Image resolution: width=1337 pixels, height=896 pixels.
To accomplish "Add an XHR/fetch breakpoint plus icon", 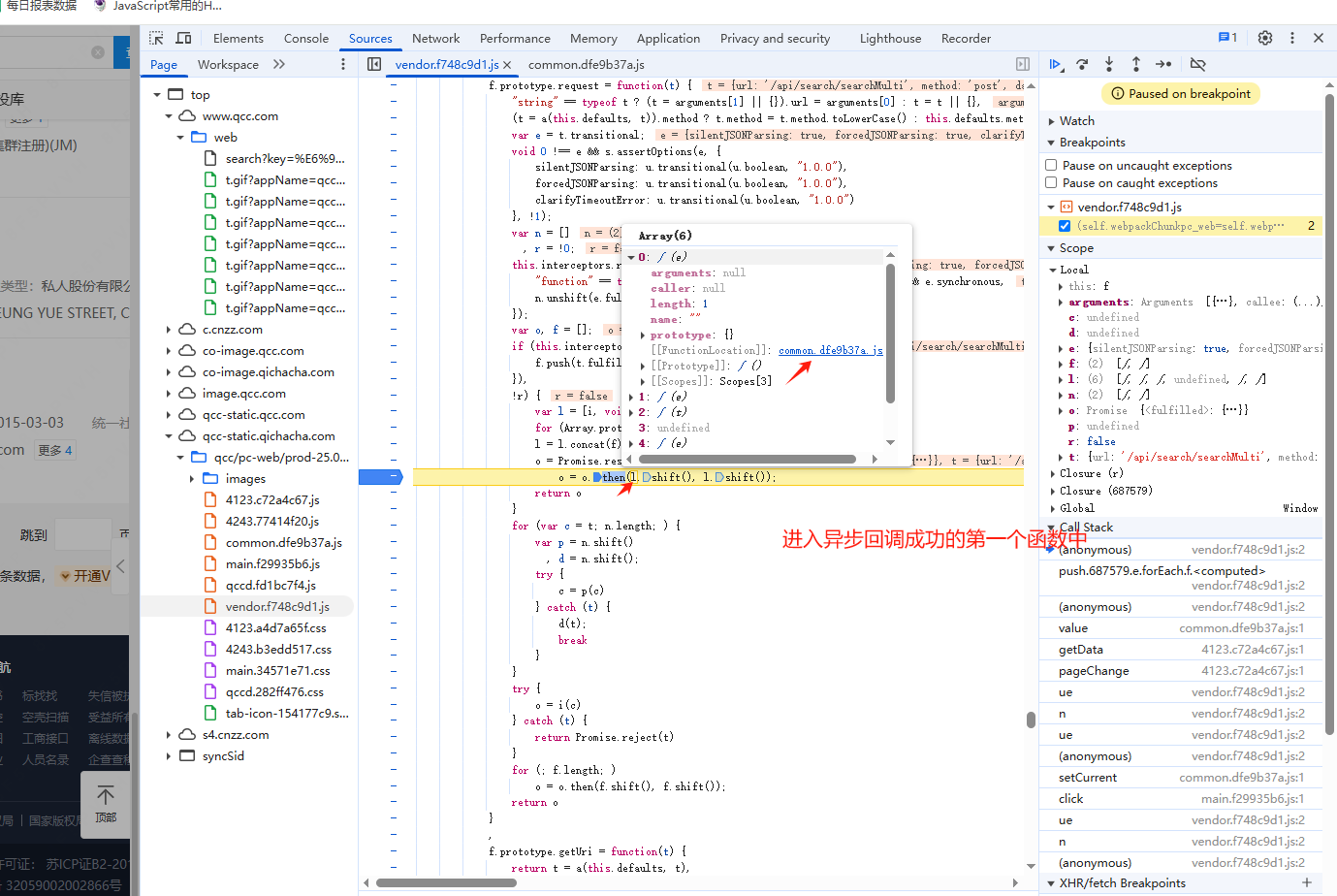I will click(x=1307, y=882).
